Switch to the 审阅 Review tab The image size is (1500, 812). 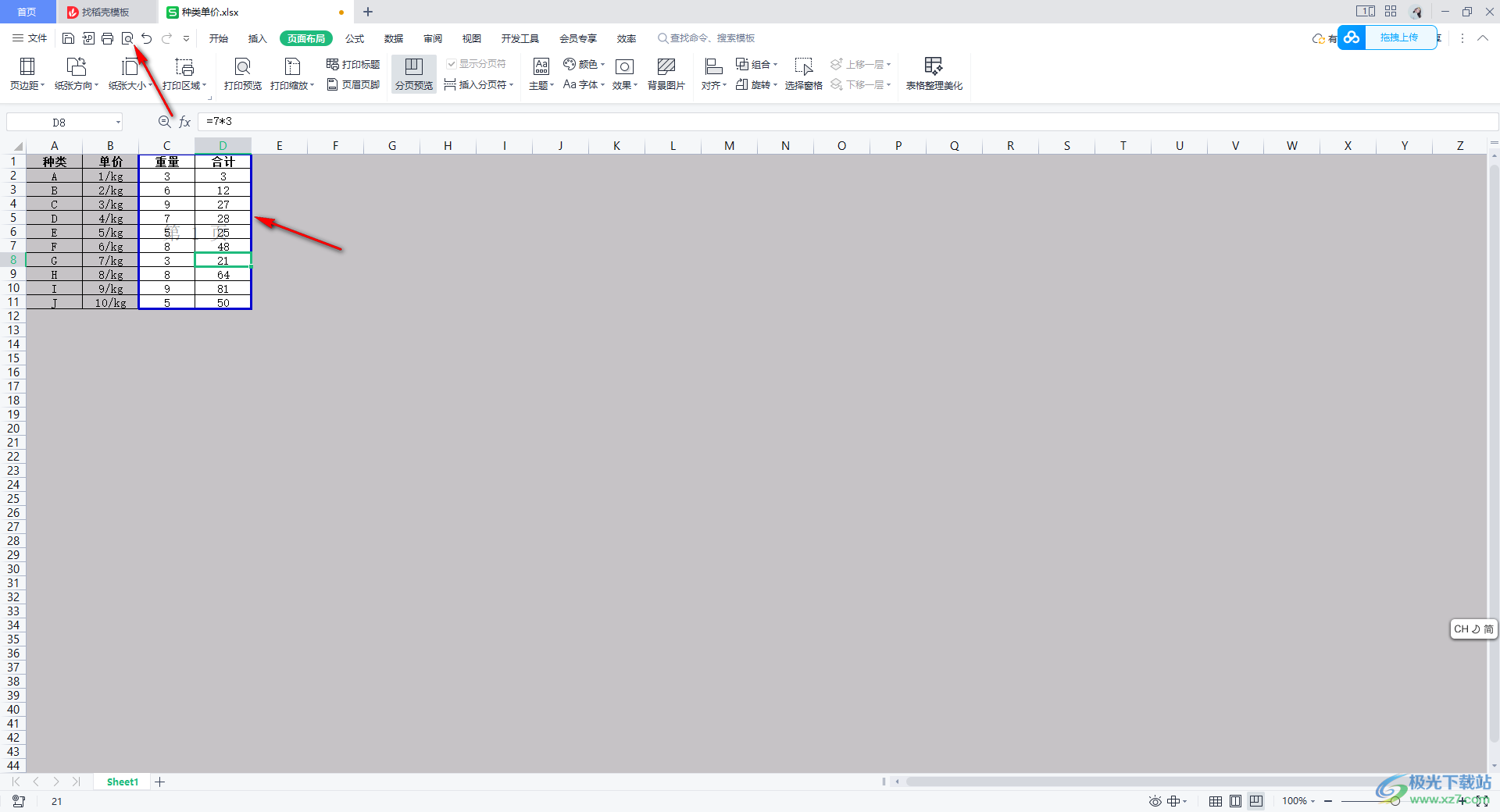pos(433,38)
